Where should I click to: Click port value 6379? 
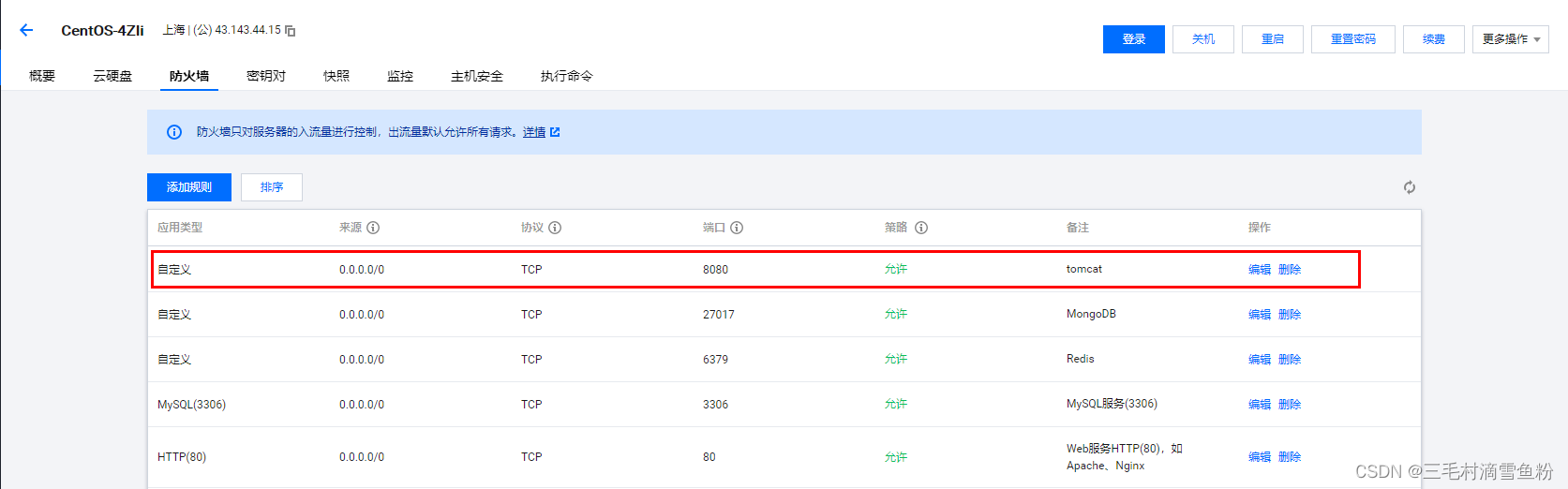point(715,360)
